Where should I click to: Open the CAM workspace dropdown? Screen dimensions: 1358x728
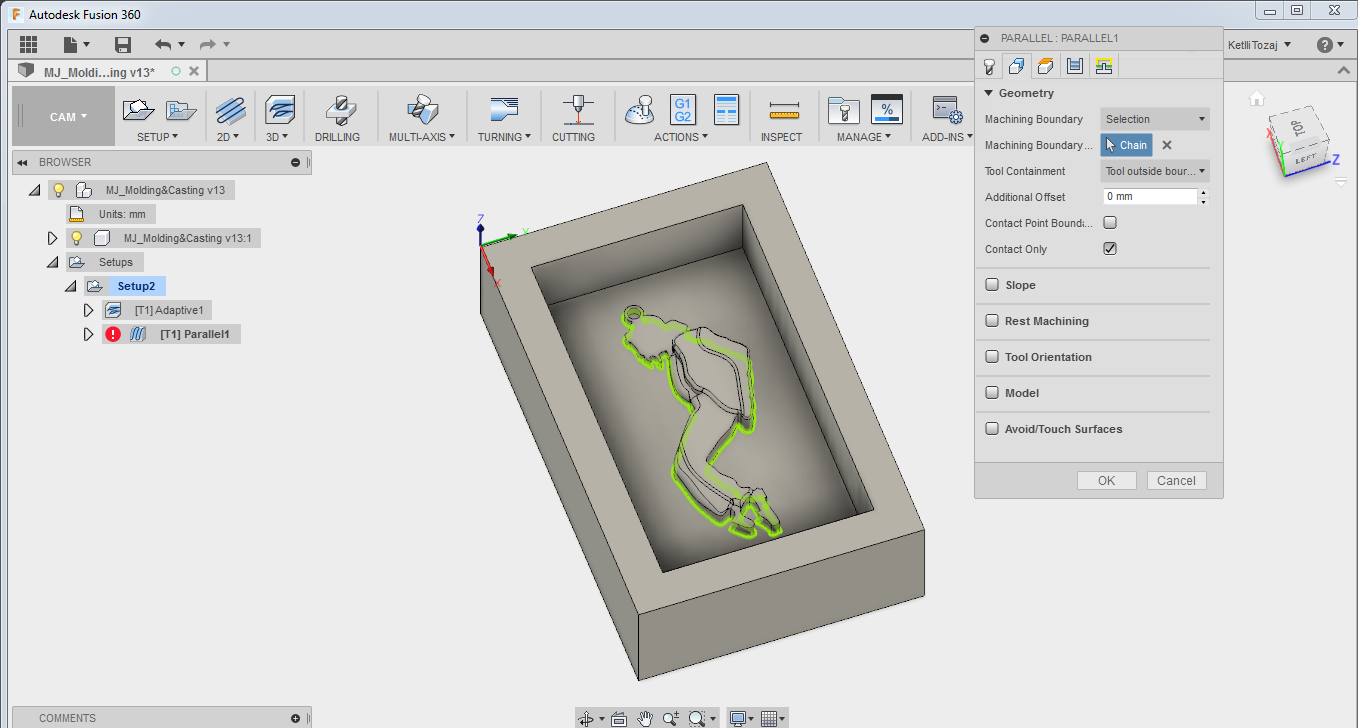(69, 117)
